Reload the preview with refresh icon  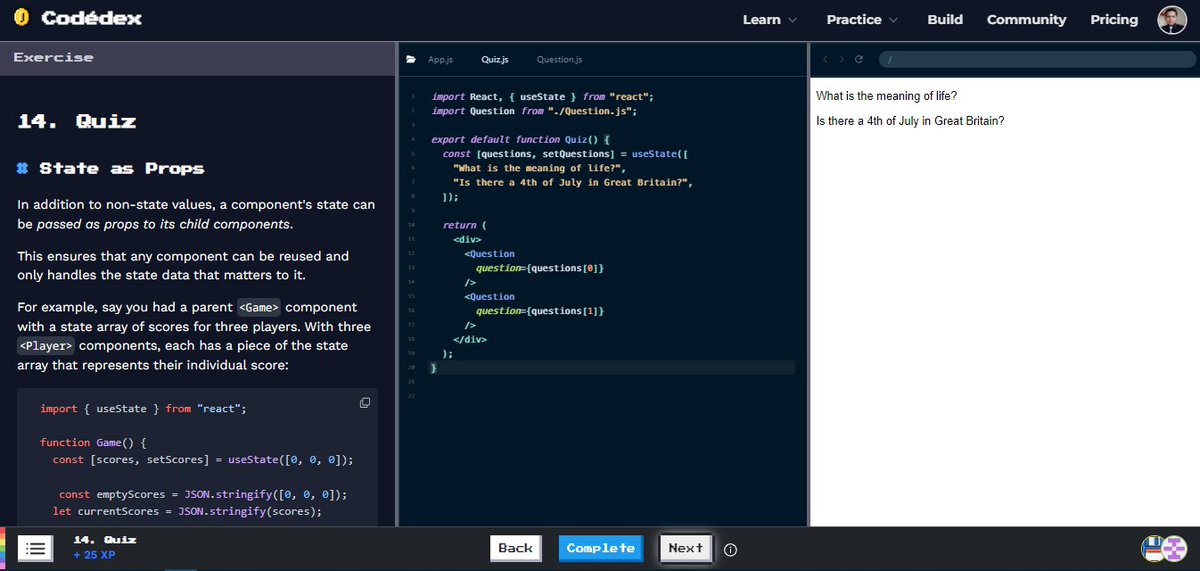click(x=859, y=60)
